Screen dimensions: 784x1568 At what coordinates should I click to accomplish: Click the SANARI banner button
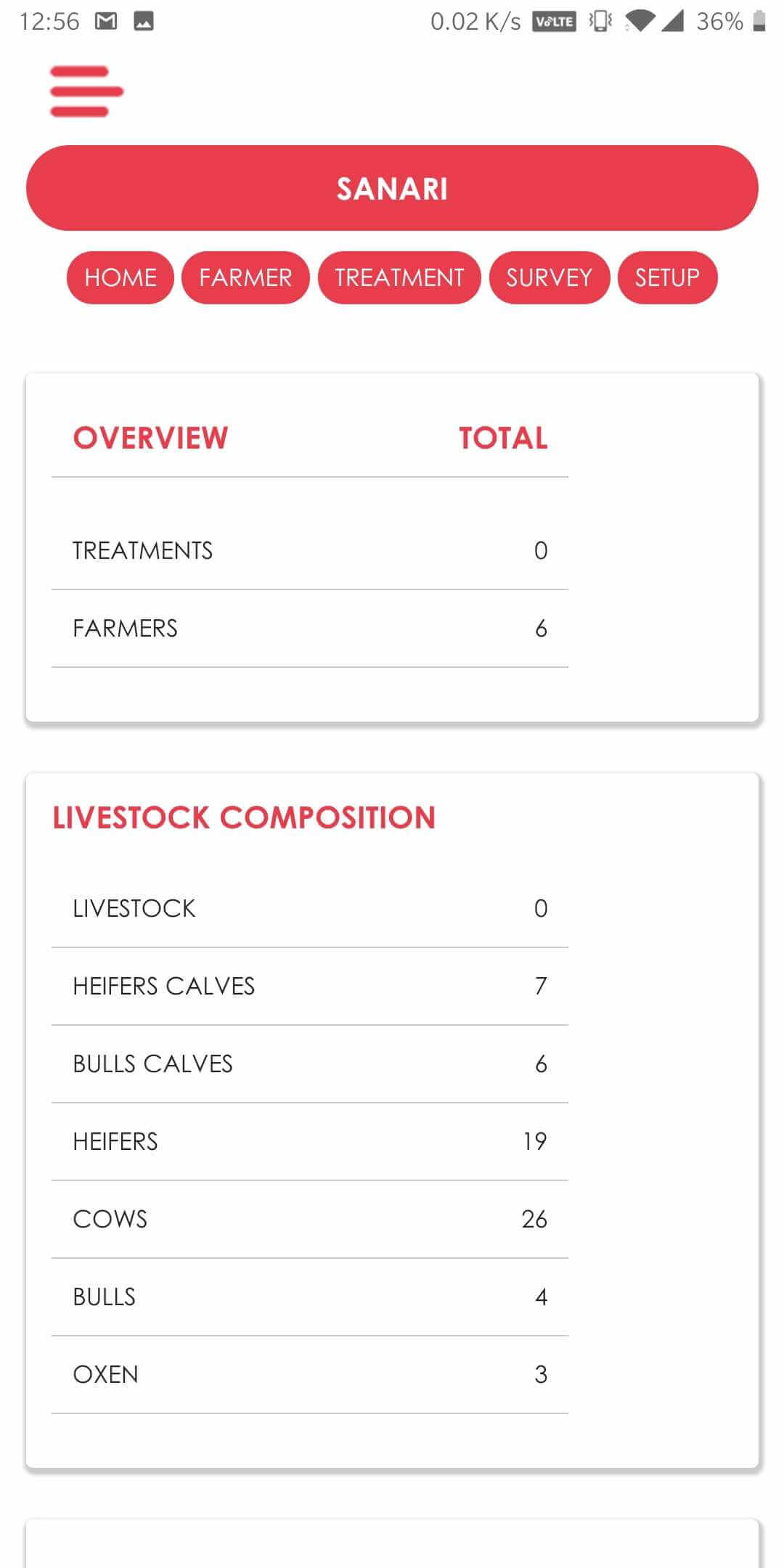392,188
